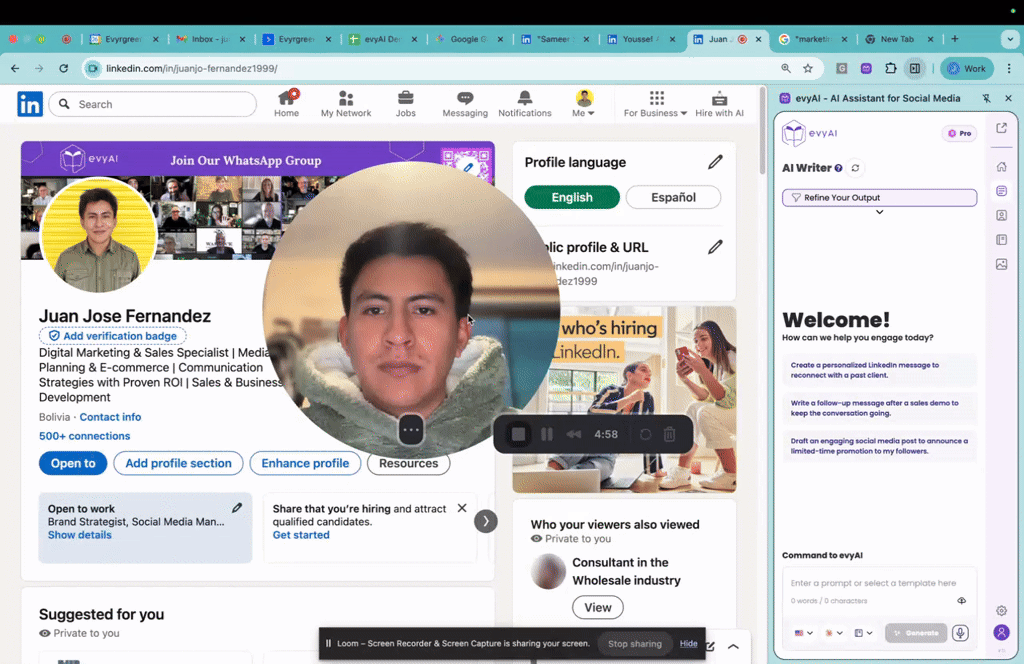Viewport: 1024px width, 664px height.
Task: Start voice input microphone in evyAI
Action: (x=959, y=633)
